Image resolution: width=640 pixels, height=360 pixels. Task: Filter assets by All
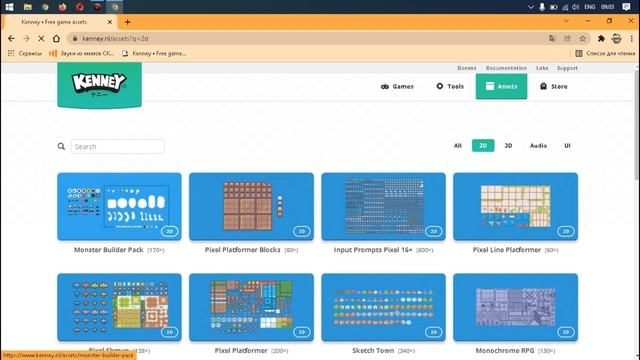pyautogui.click(x=458, y=146)
